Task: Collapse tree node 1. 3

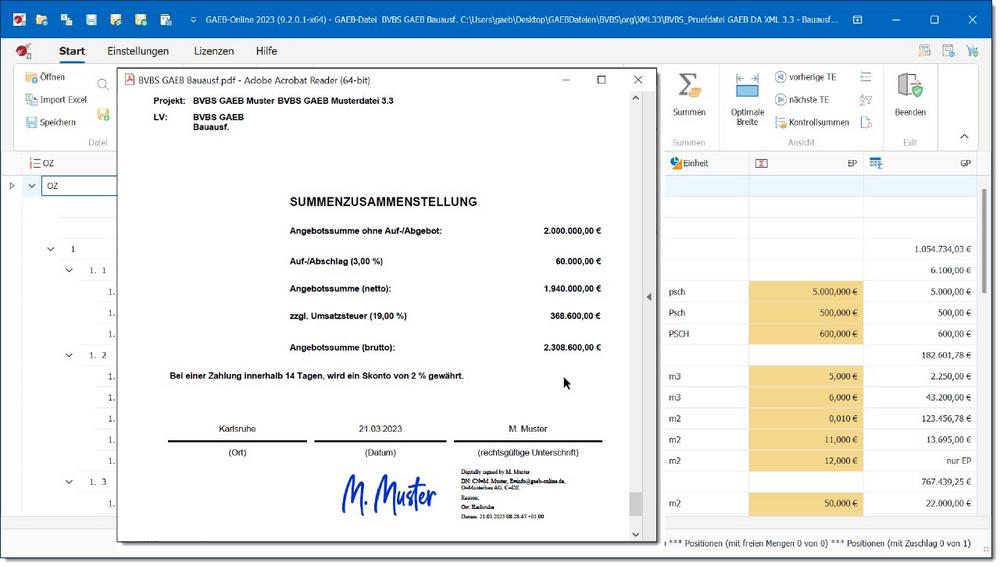Action: tap(69, 482)
